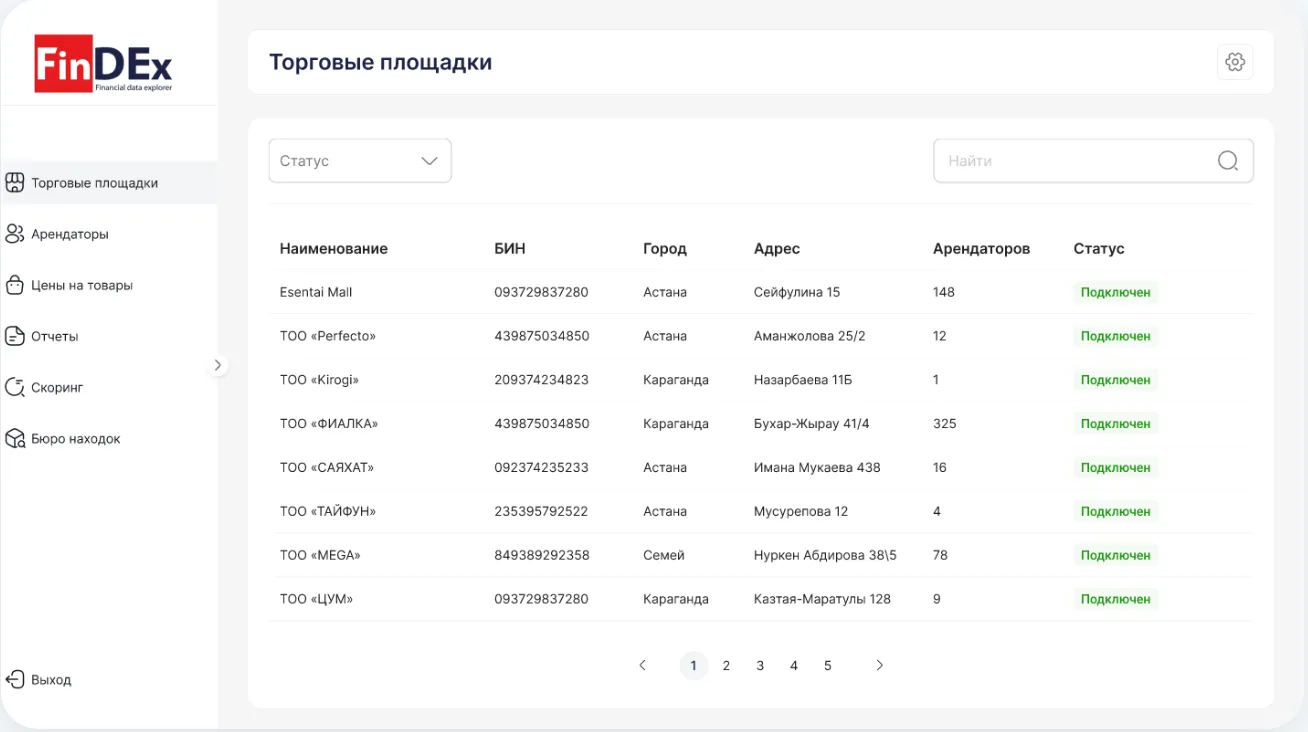Open the Арендаторы menu item
Screen dimensions: 1308x732
coord(70,234)
